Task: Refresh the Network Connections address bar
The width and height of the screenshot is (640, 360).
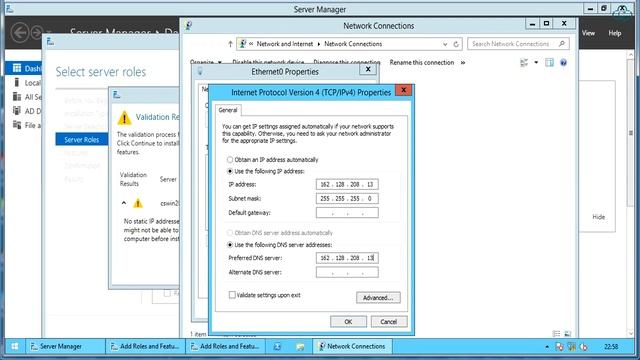Action: 456,44
